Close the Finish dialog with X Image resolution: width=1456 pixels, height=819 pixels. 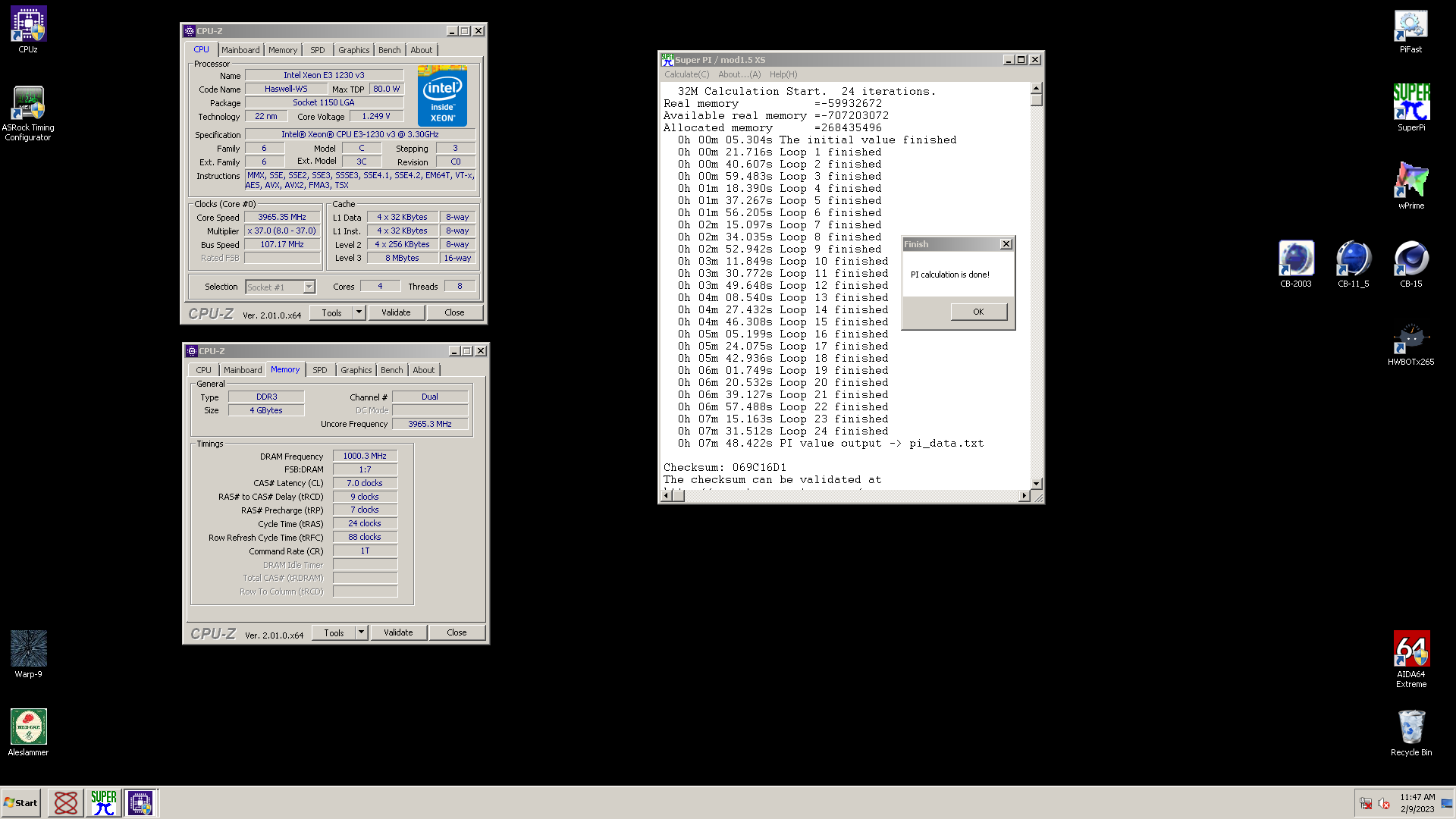click(1006, 244)
